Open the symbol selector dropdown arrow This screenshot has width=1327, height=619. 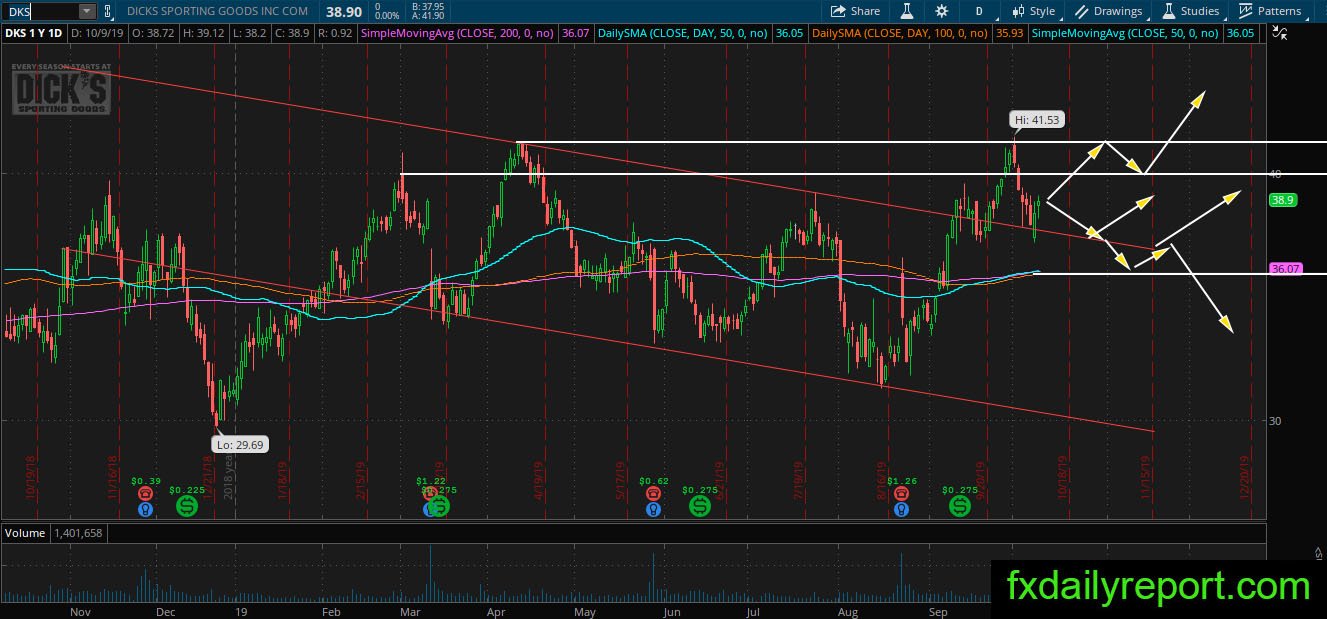(x=87, y=11)
